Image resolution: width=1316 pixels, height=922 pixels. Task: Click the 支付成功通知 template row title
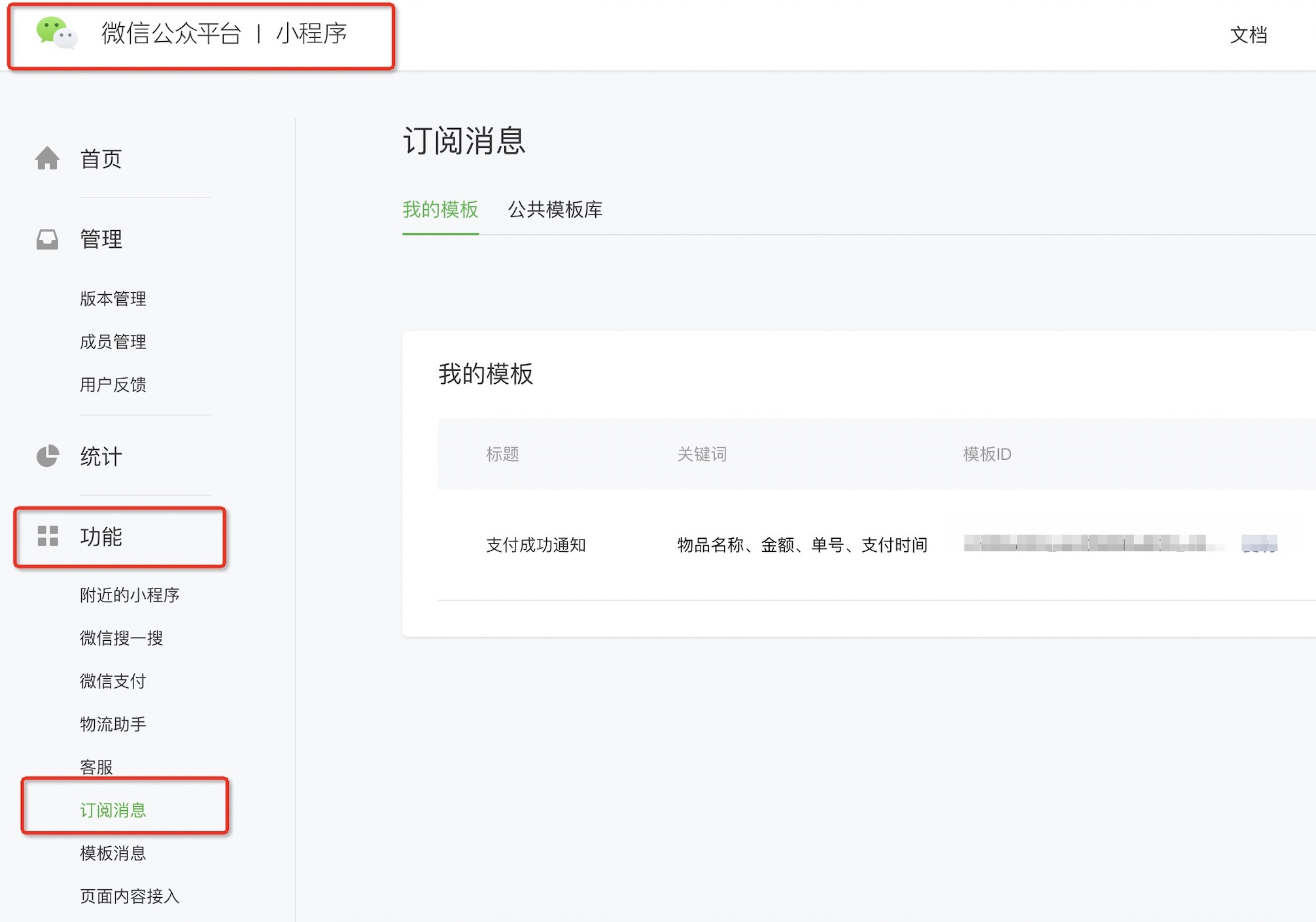(x=535, y=545)
